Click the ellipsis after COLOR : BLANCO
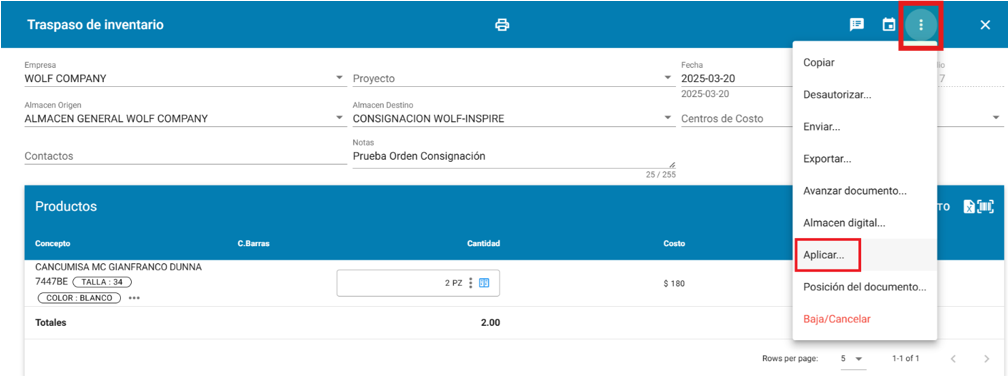Image resolution: width=1008 pixels, height=376 pixels. point(134,298)
